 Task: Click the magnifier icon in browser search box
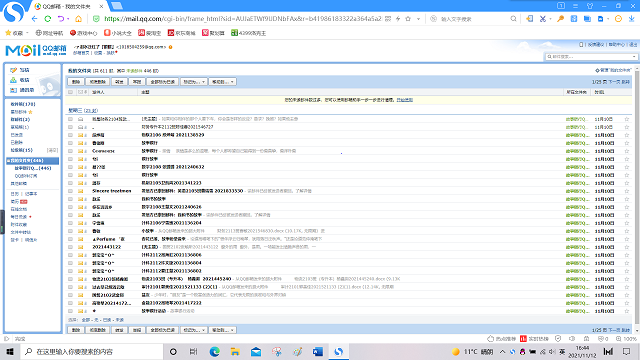tap(513, 19)
